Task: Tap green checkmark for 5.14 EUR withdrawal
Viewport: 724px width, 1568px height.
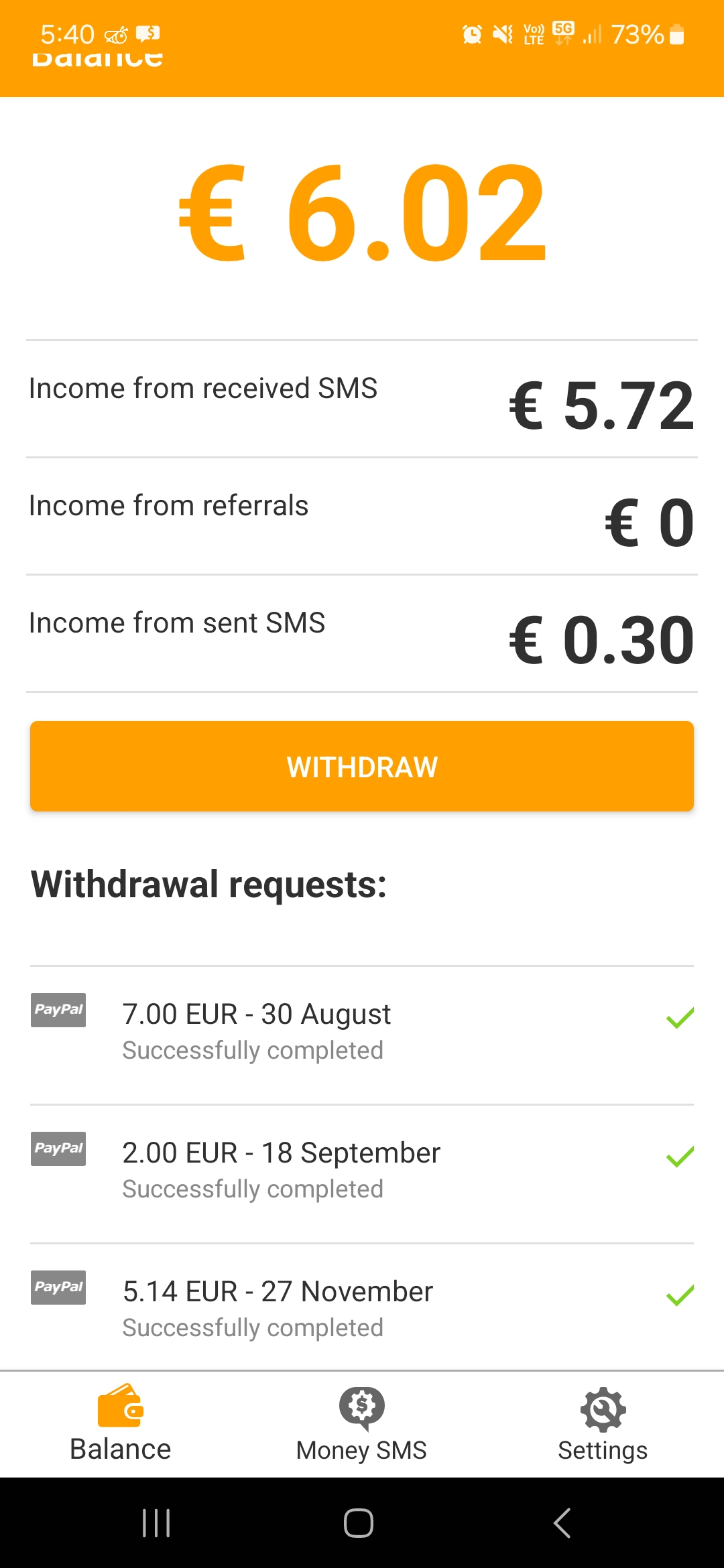Action: coord(680,1295)
